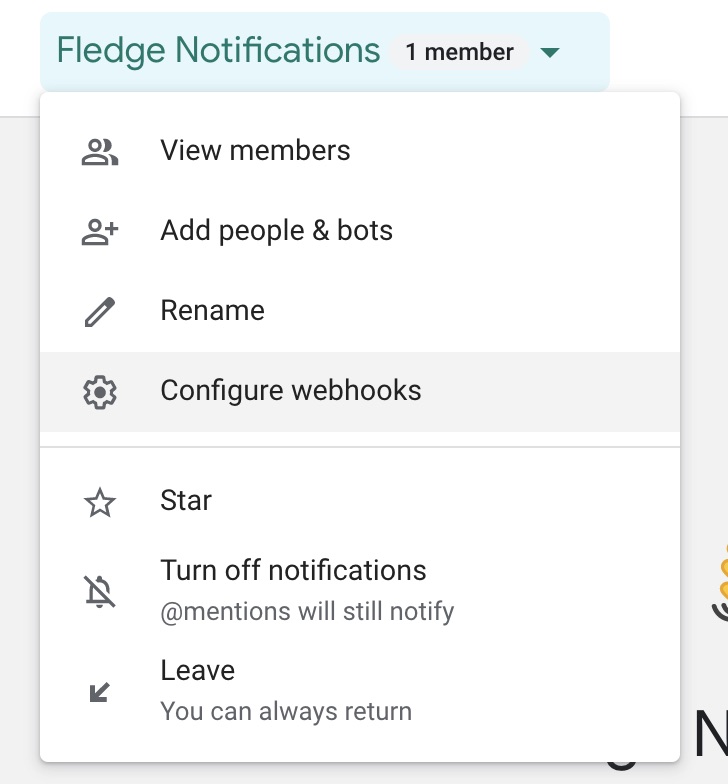The image size is (728, 784).
Task: Click the '@mentions will still notify' subtext
Action: pyautogui.click(x=307, y=611)
